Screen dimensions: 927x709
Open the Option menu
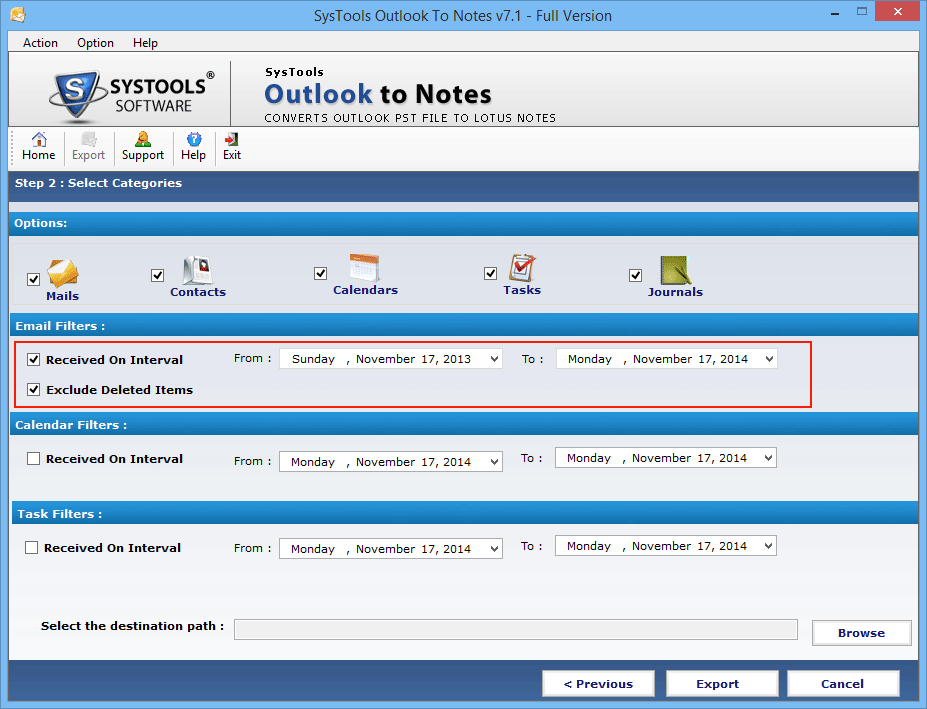[x=95, y=43]
